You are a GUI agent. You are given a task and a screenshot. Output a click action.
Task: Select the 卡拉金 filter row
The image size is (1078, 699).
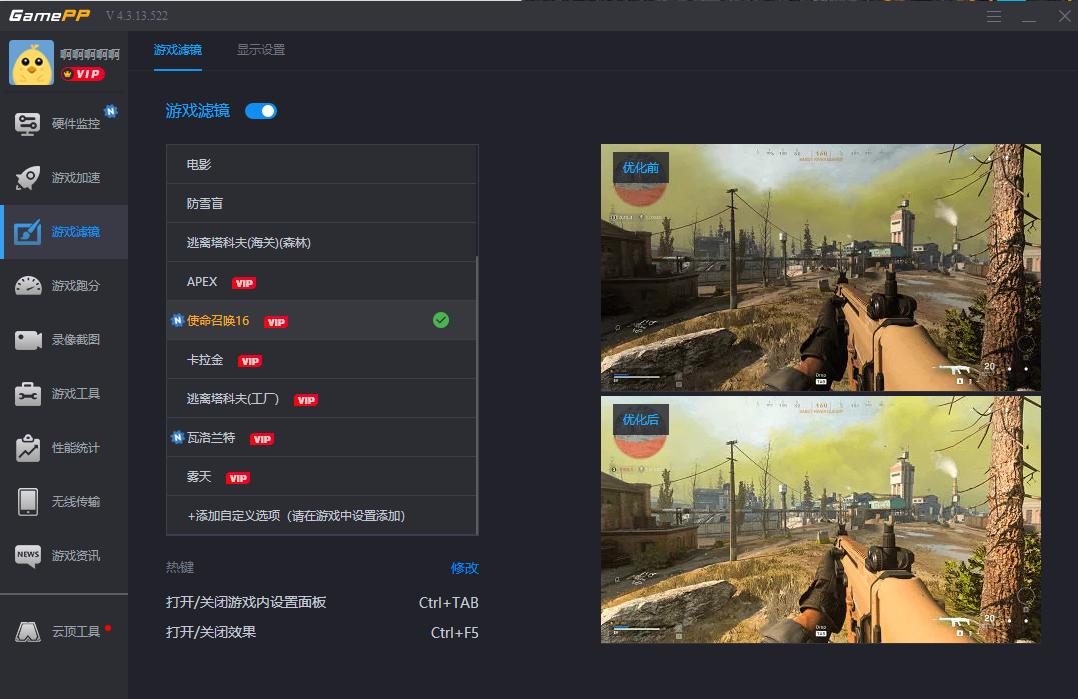(321, 359)
